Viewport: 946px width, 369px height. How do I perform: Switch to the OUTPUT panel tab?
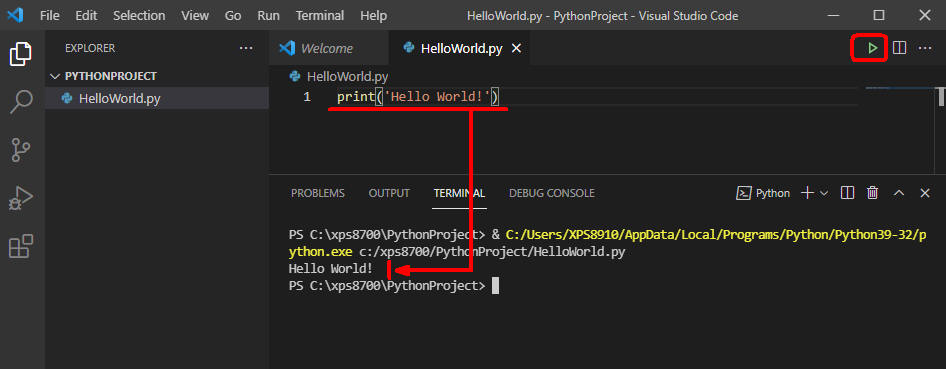389,193
